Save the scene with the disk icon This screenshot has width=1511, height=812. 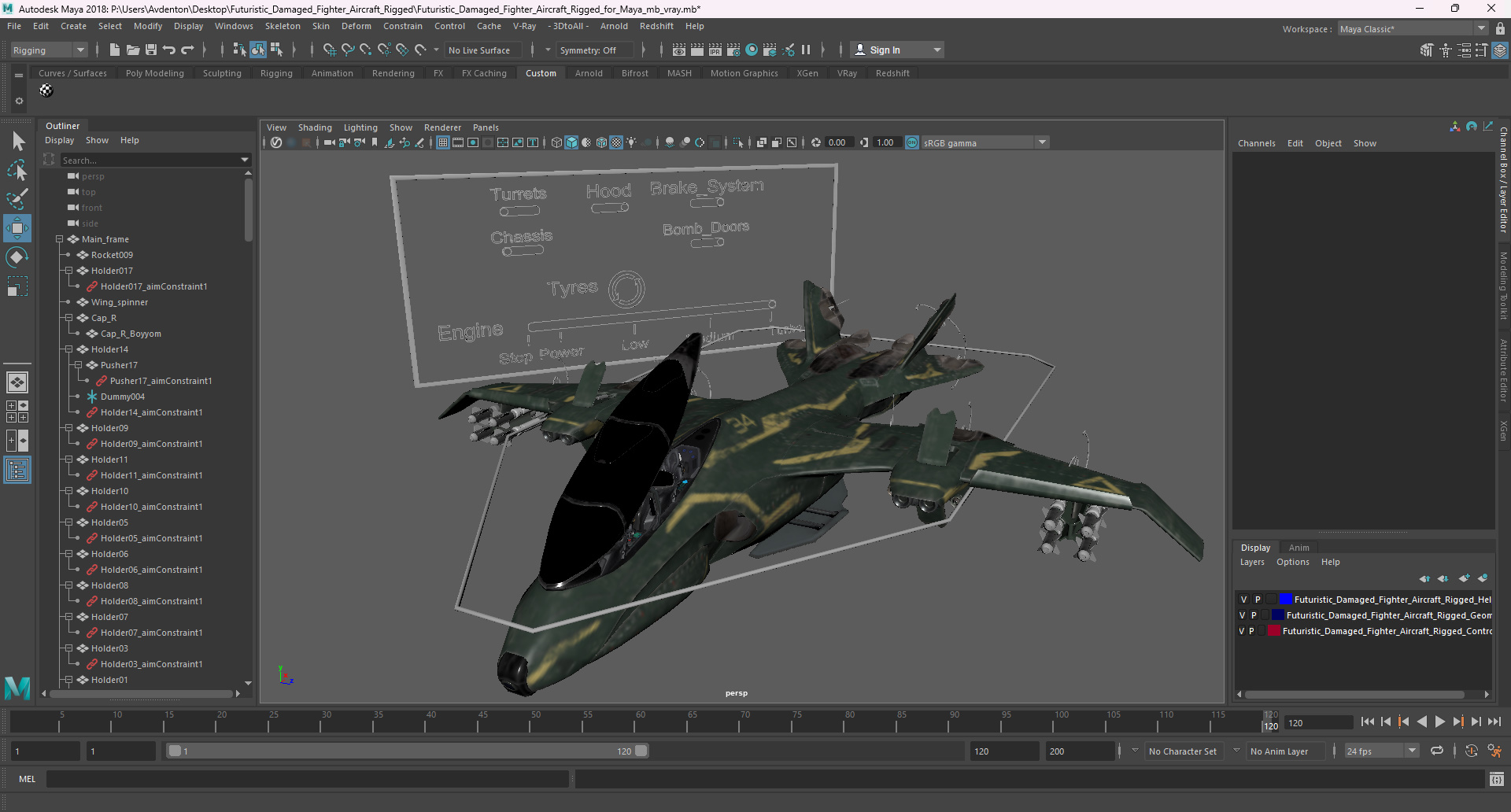click(151, 50)
